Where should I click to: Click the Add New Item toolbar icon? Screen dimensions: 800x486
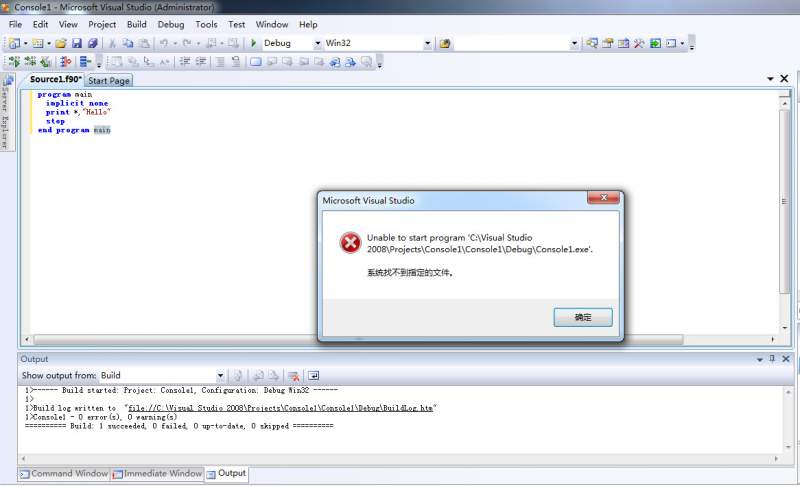(x=38, y=43)
